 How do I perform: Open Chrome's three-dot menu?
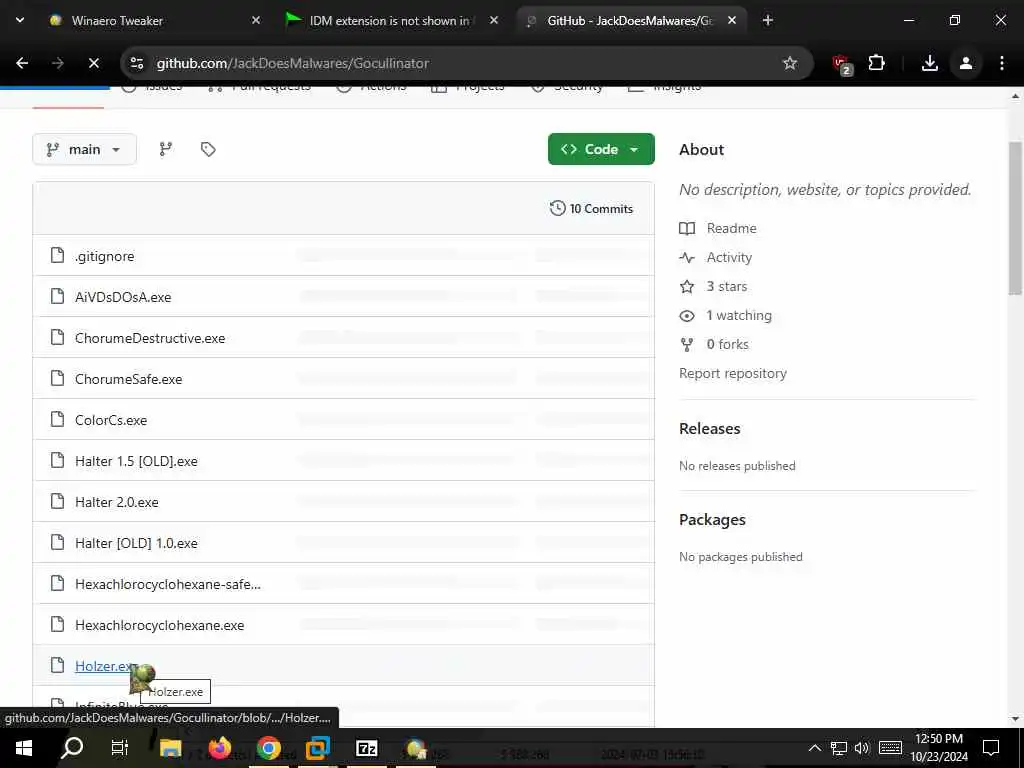[1002, 63]
